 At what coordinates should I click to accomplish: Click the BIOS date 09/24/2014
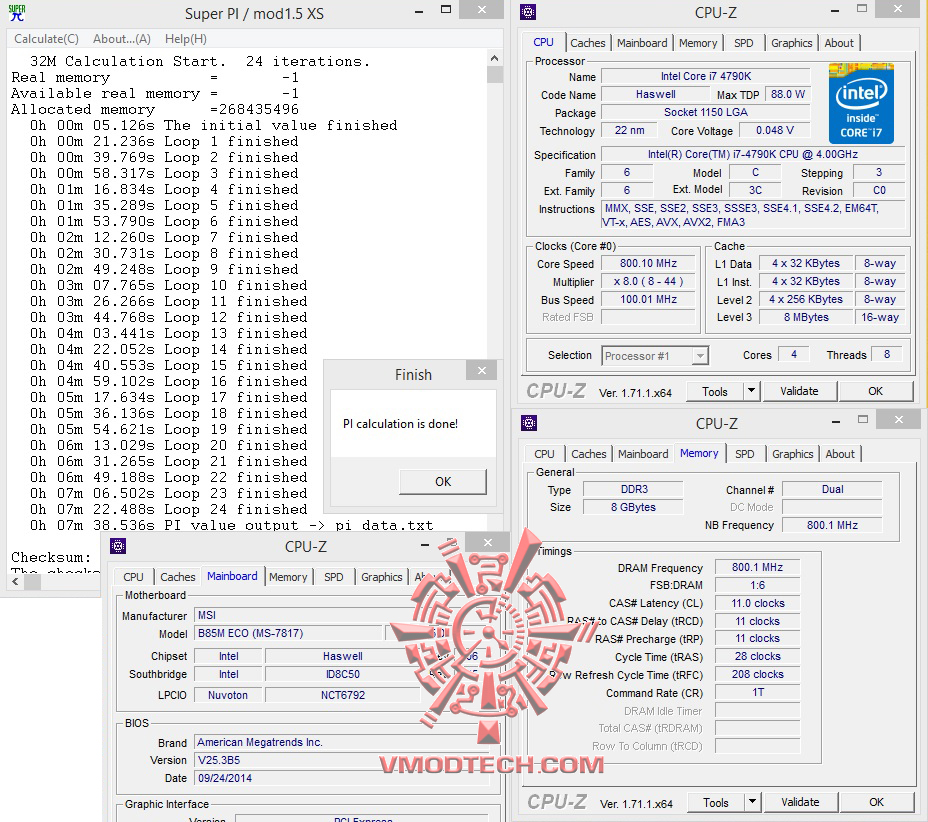tap(342, 778)
